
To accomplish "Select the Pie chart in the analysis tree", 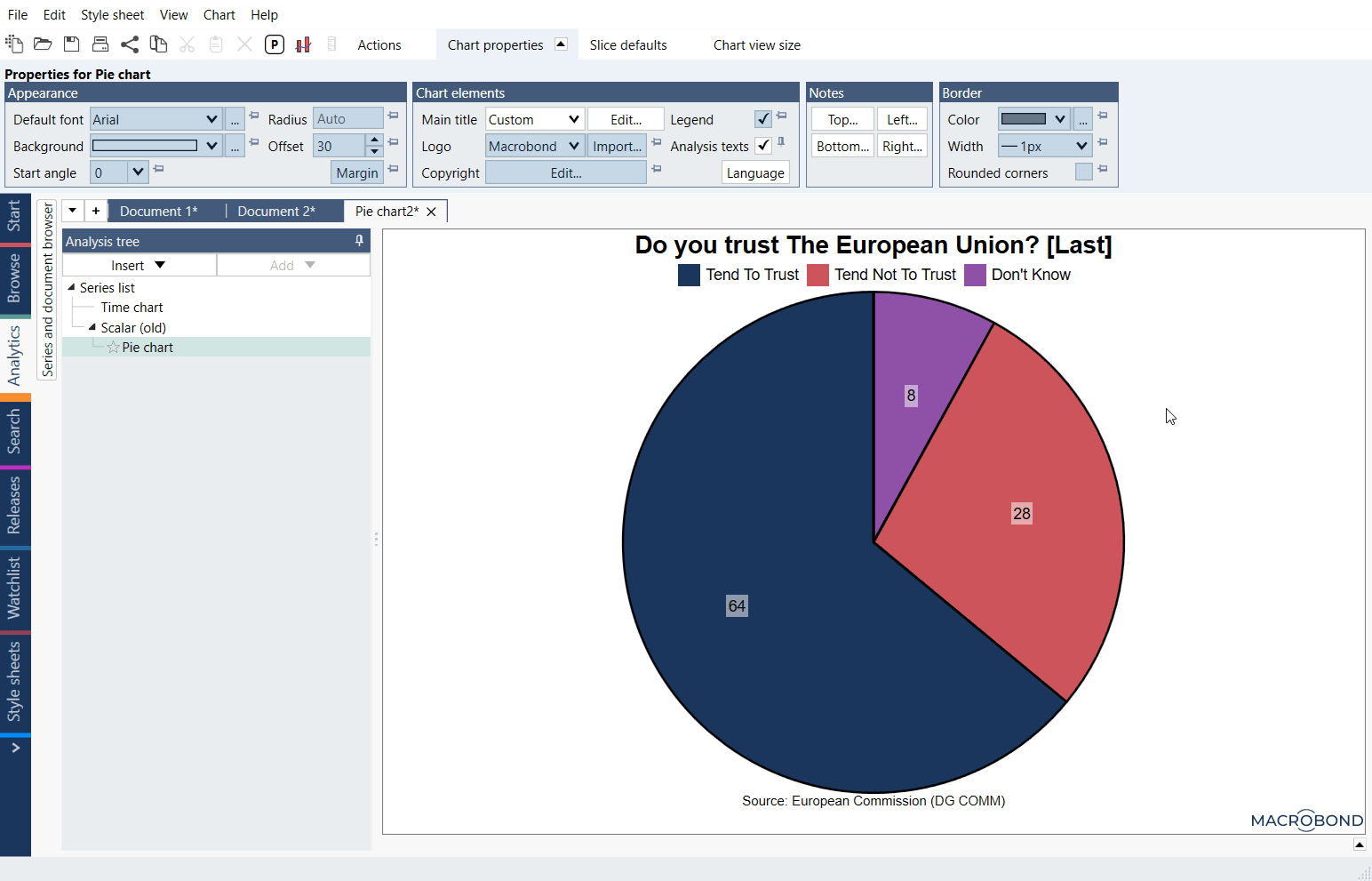I will pyautogui.click(x=148, y=347).
